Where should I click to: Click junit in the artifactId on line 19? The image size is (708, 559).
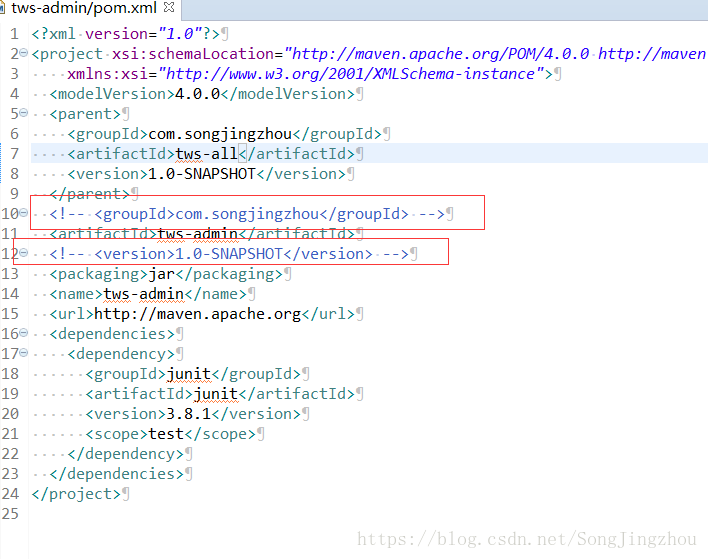click(215, 394)
